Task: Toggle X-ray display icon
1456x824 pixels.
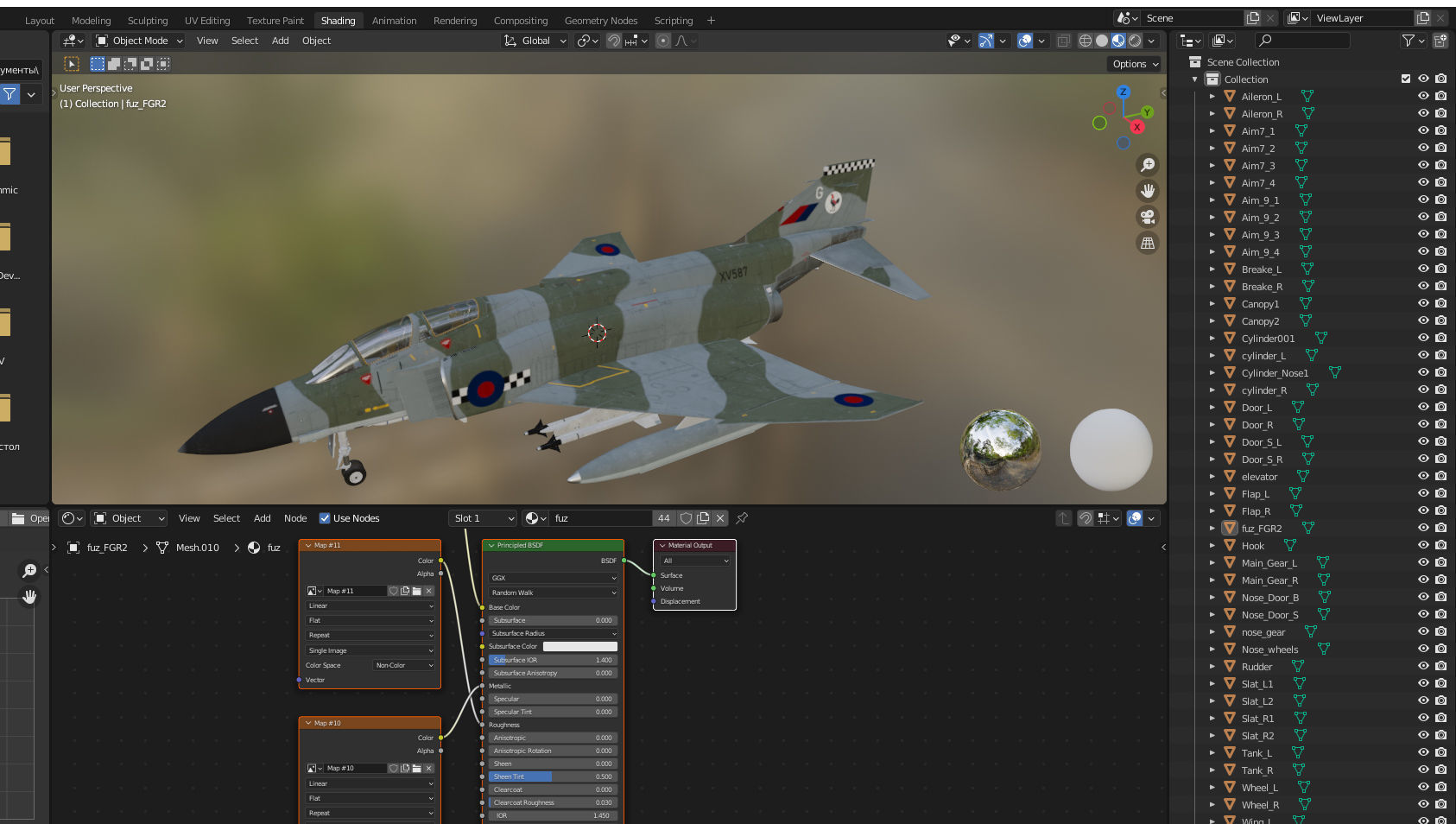Action: pyautogui.click(x=1063, y=41)
